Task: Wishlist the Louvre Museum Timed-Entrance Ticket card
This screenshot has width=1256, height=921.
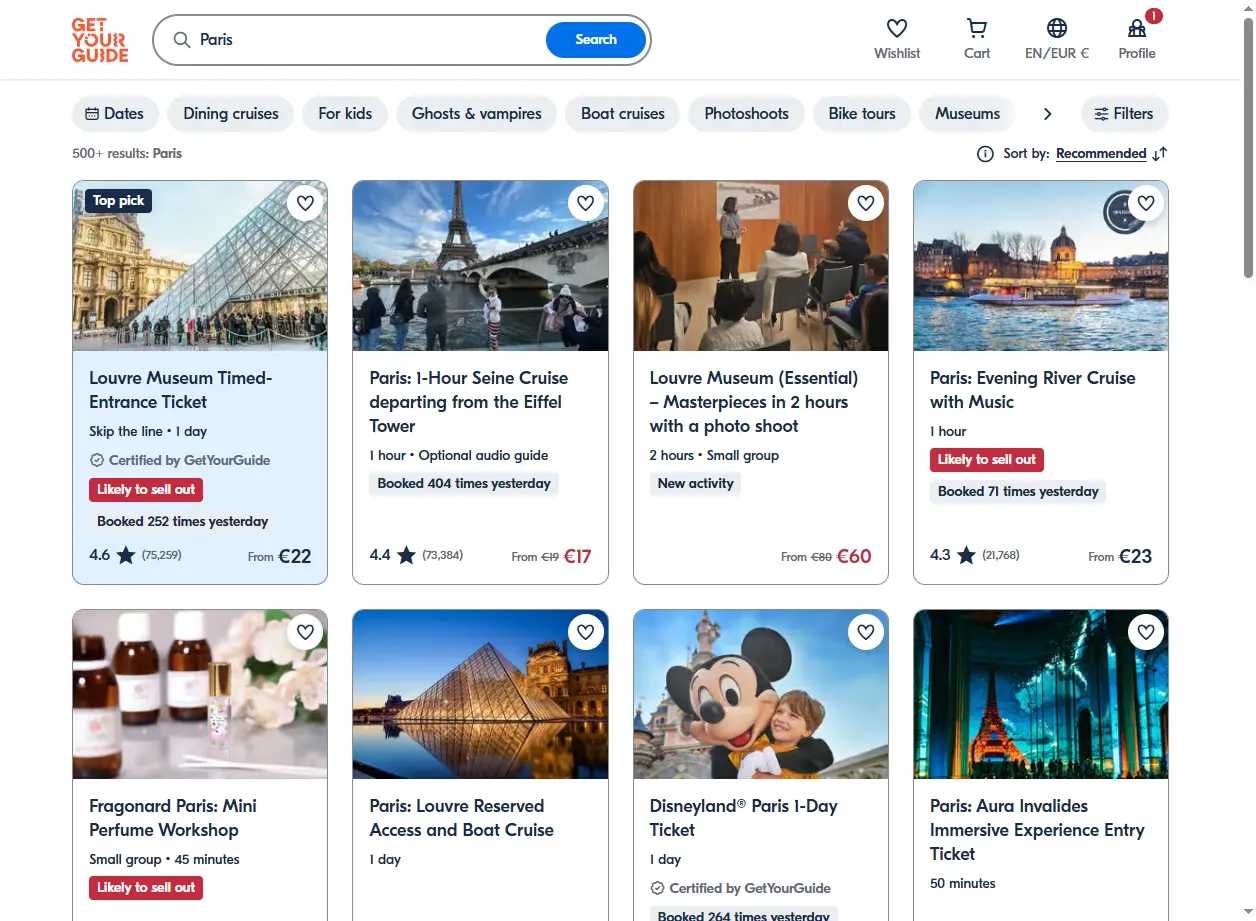Action: pyautogui.click(x=306, y=203)
